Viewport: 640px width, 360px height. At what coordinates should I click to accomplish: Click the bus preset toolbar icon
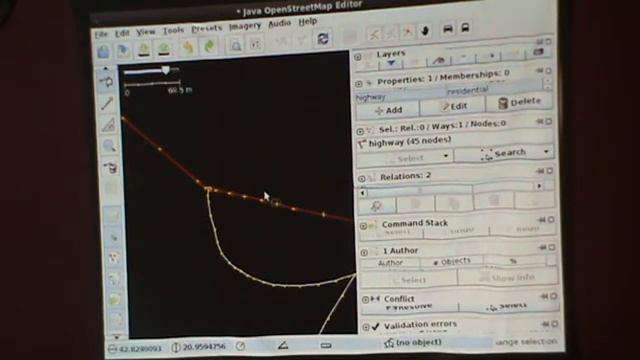[x=465, y=28]
